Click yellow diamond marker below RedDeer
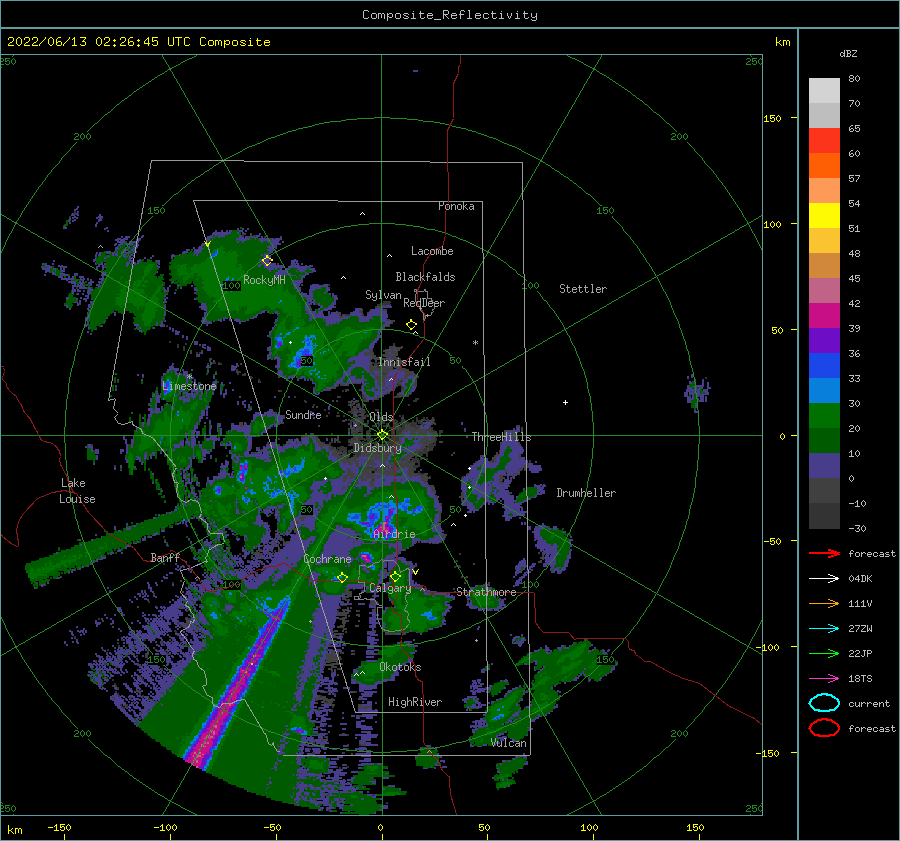900x841 pixels. pos(412,325)
